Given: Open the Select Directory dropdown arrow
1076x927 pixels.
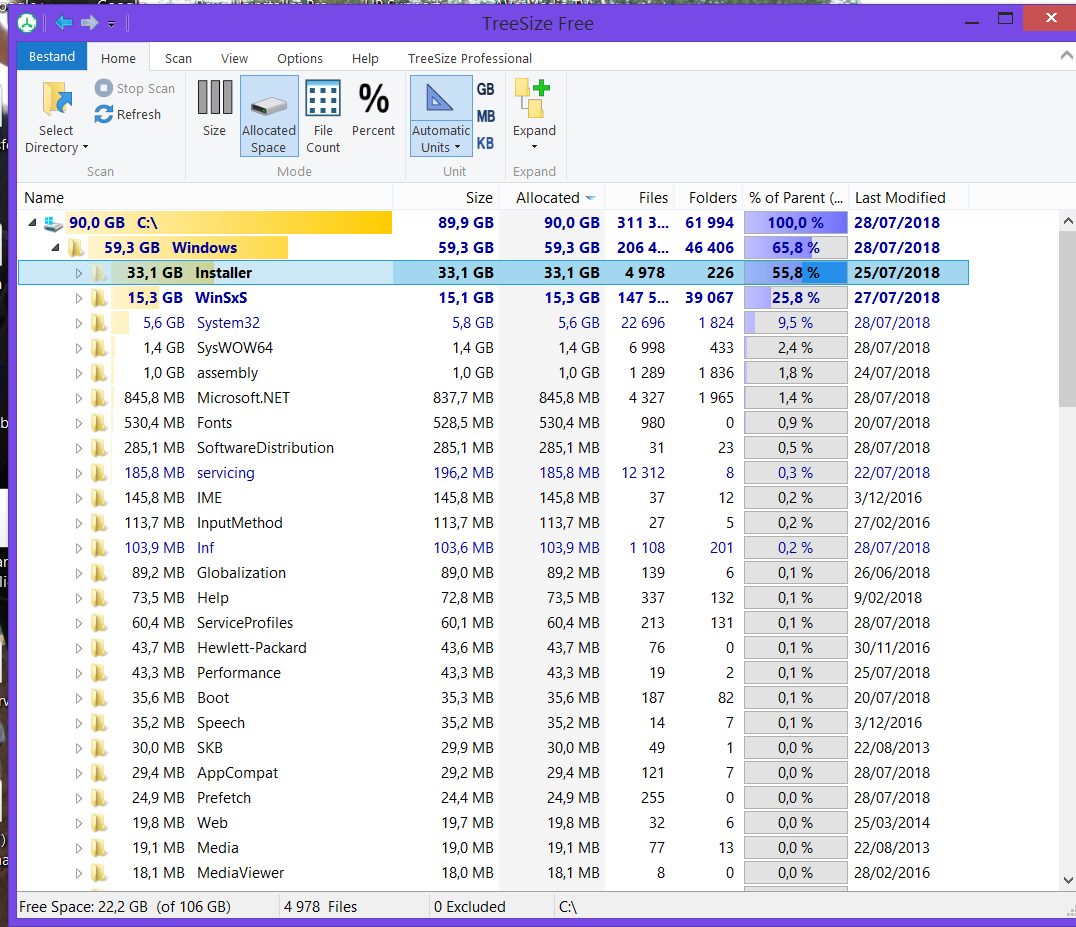Looking at the screenshot, I should (x=85, y=148).
